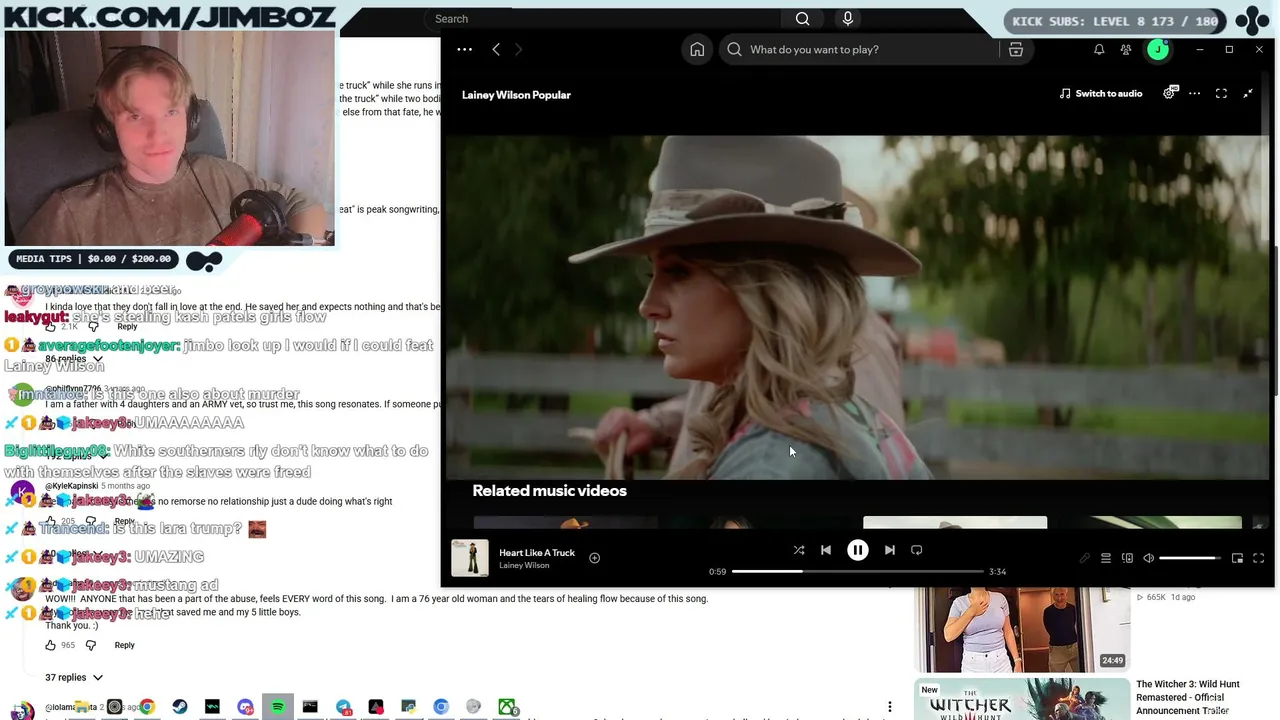The width and height of the screenshot is (1280, 720).
Task: Skip to the previous track
Action: 826,550
